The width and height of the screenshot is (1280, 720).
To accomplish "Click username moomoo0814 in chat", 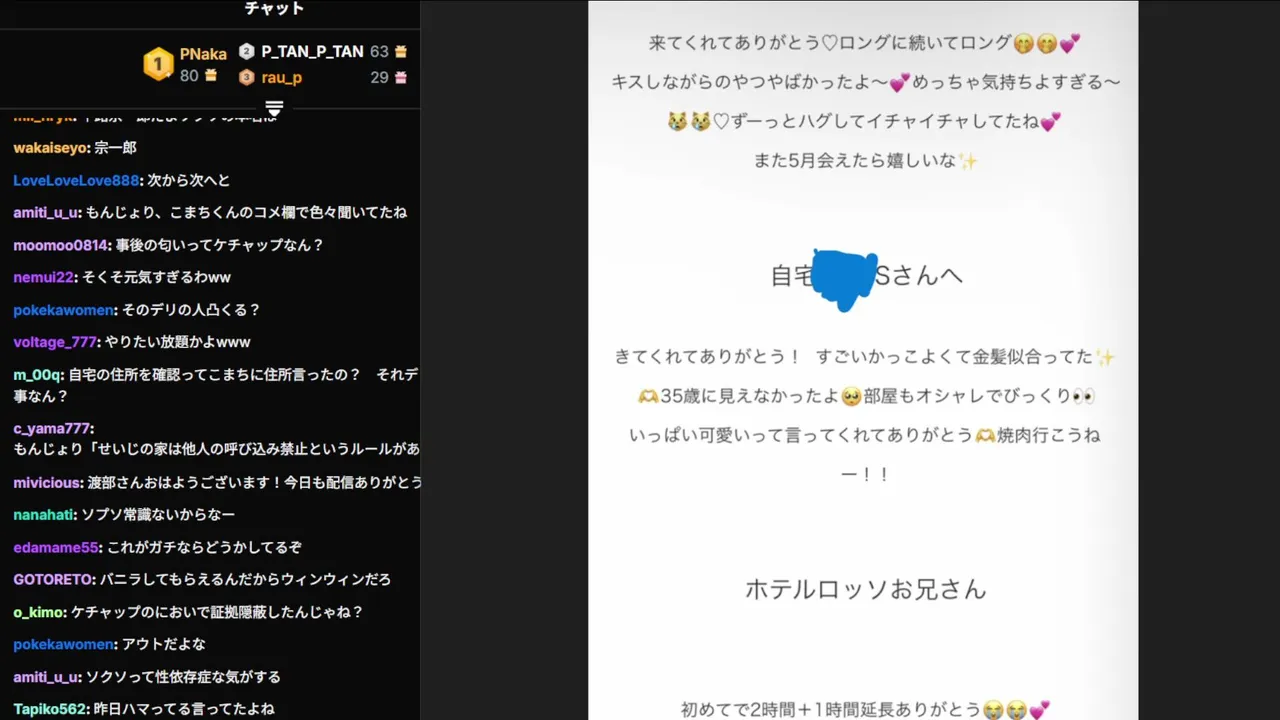I will (x=60, y=245).
